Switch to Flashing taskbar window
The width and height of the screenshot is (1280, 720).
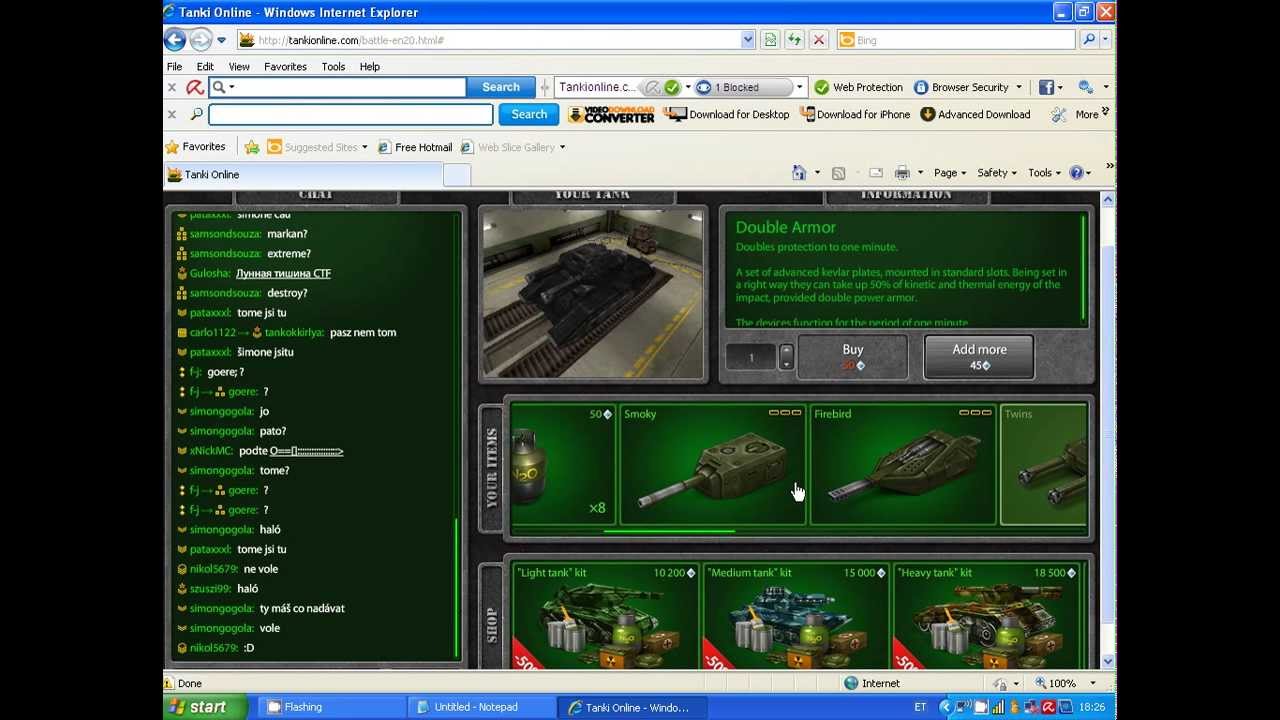(x=333, y=707)
